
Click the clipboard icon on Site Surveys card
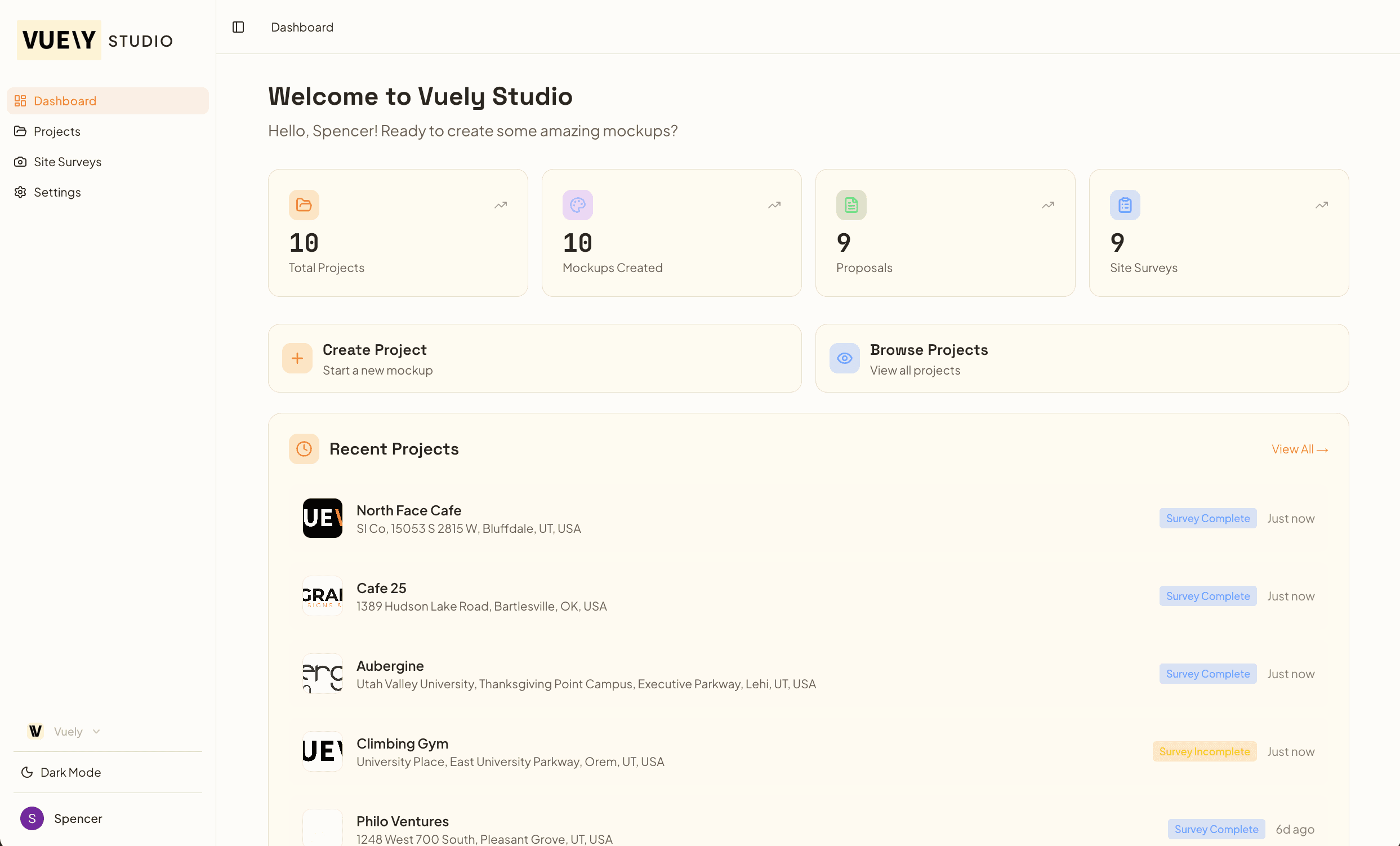(x=1125, y=204)
